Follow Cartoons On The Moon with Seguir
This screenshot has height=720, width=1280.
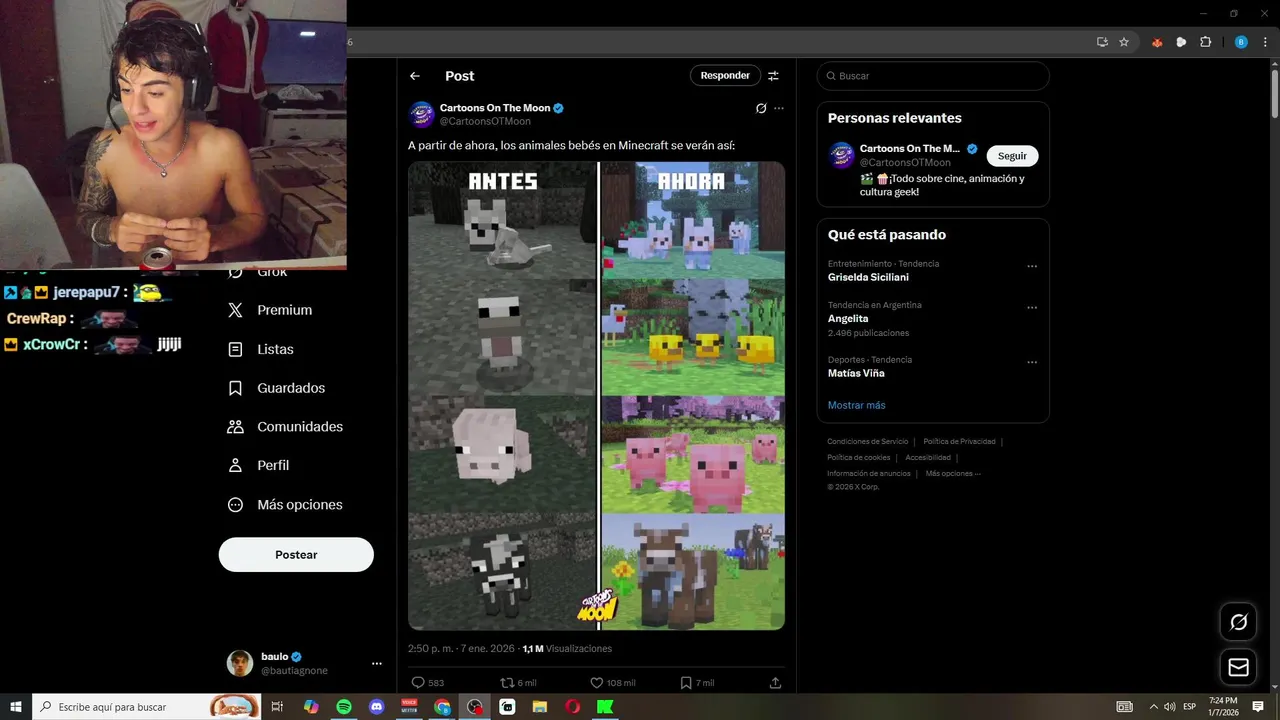point(1012,156)
